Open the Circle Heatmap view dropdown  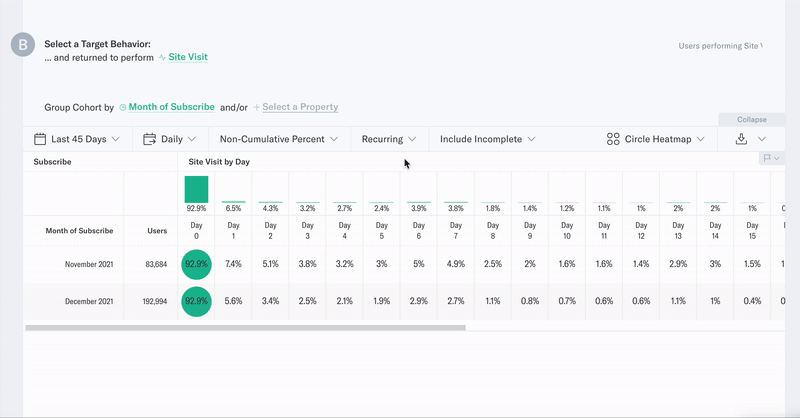tap(655, 139)
